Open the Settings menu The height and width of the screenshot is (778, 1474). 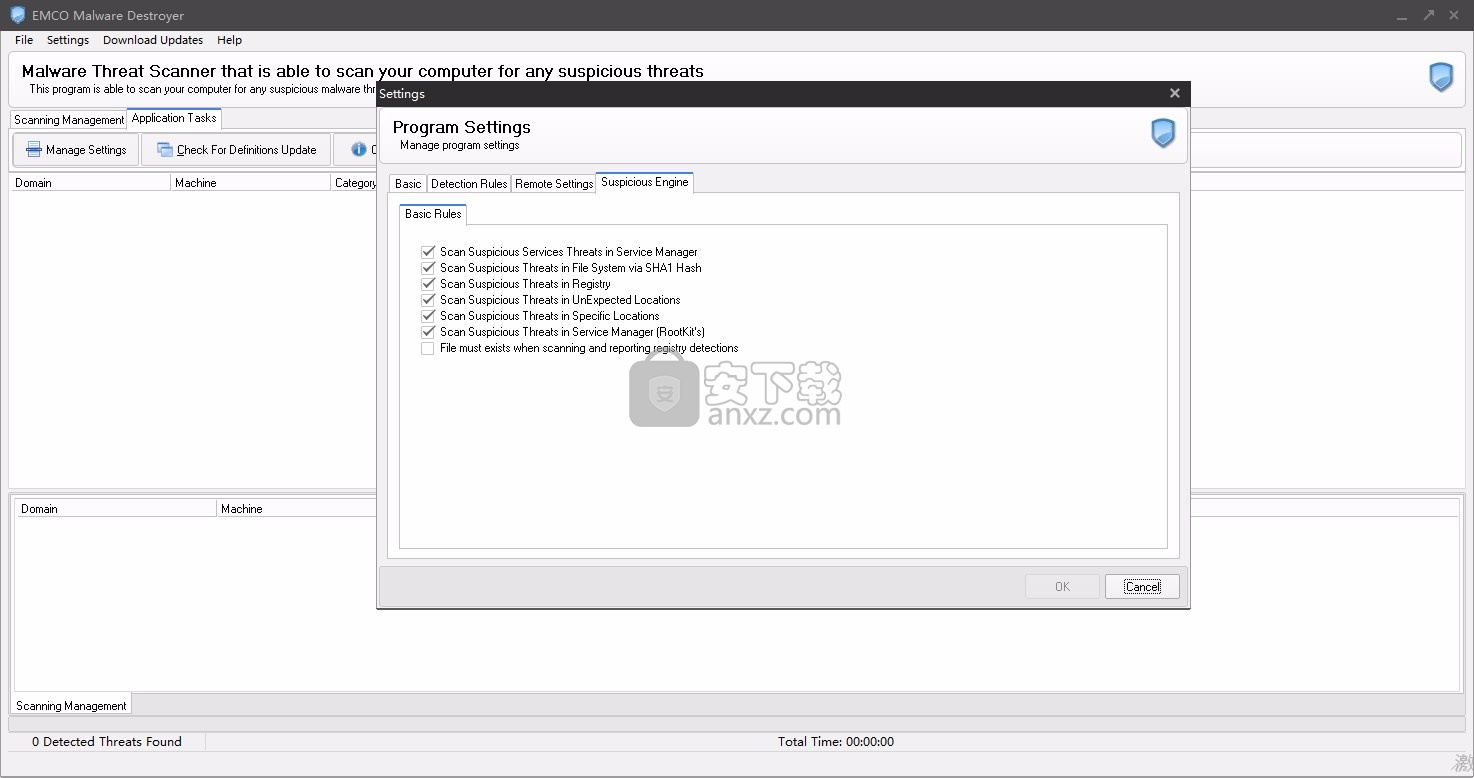(x=68, y=40)
